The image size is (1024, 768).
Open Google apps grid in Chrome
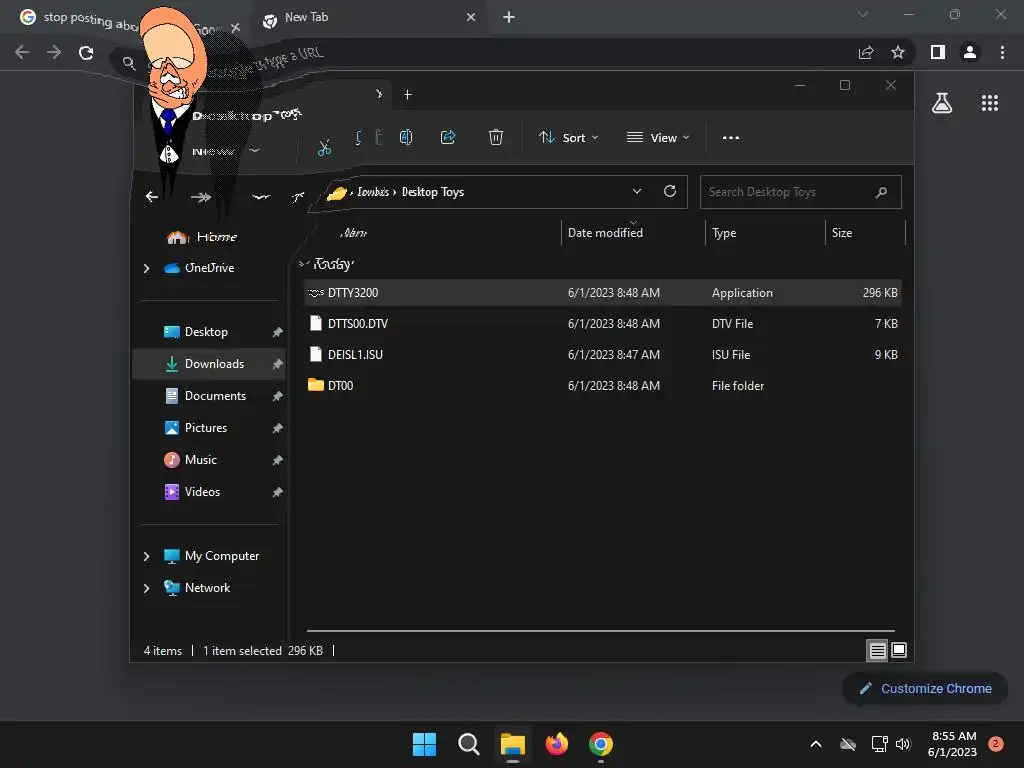tap(990, 103)
